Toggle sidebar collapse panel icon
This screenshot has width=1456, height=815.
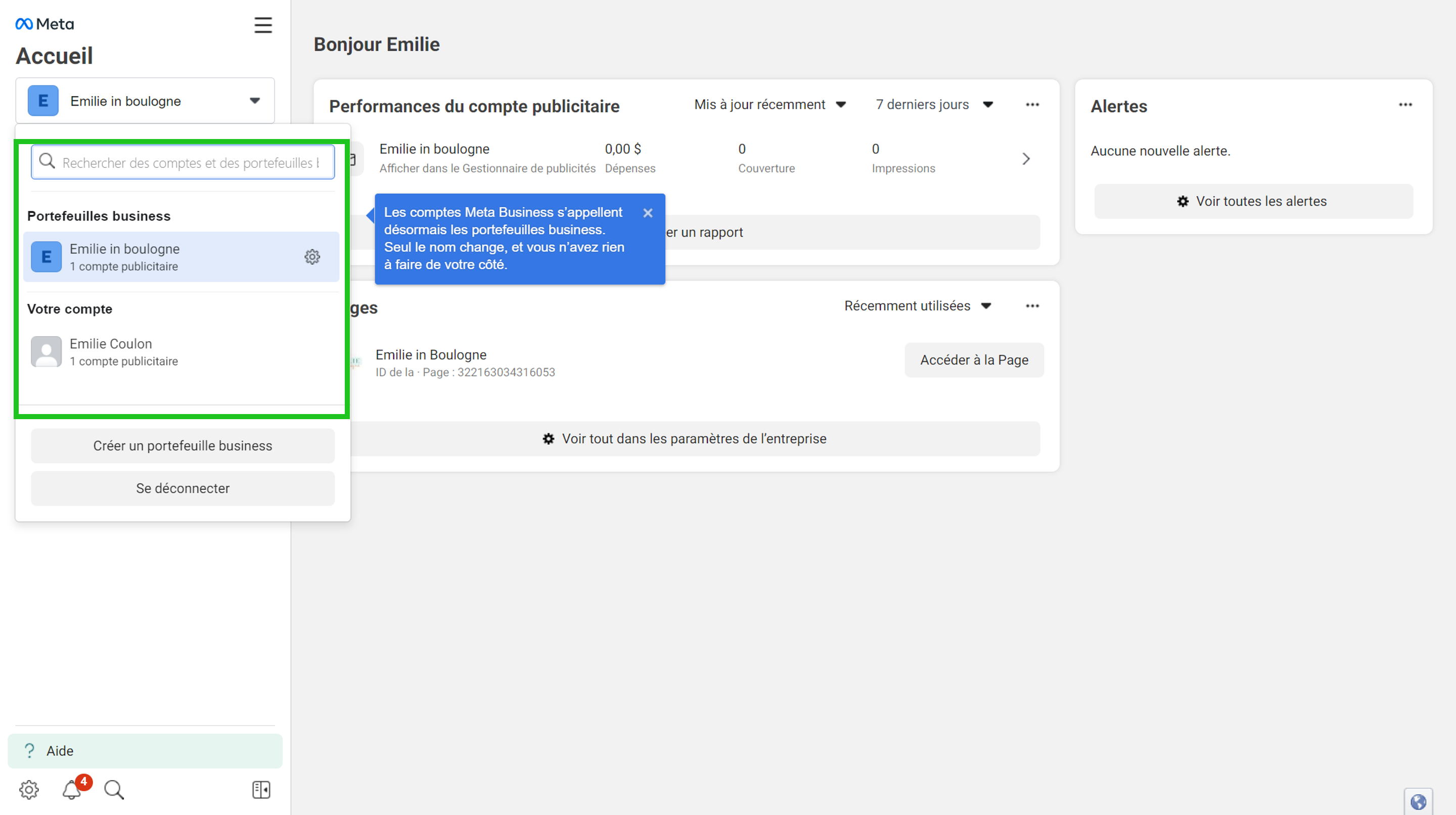(261, 790)
